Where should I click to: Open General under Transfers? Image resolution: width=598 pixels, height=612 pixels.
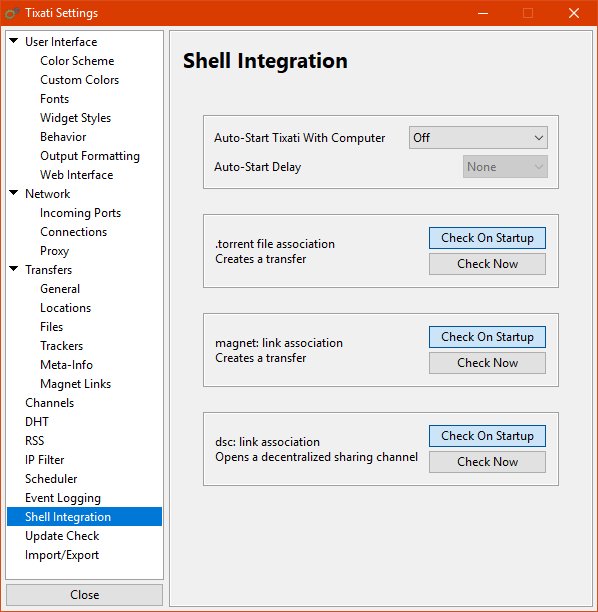coord(60,289)
